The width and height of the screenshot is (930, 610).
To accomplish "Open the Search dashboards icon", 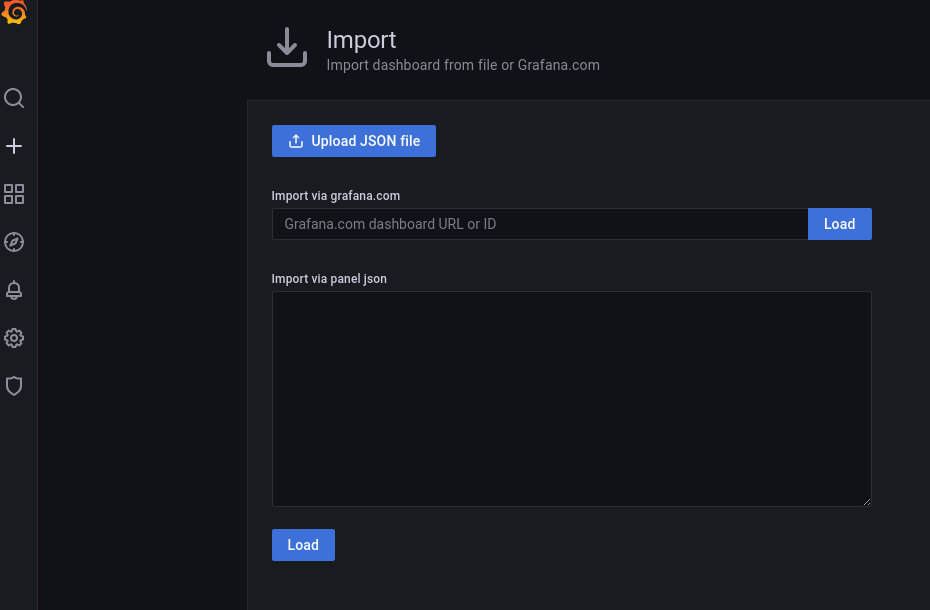I will pos(14,98).
